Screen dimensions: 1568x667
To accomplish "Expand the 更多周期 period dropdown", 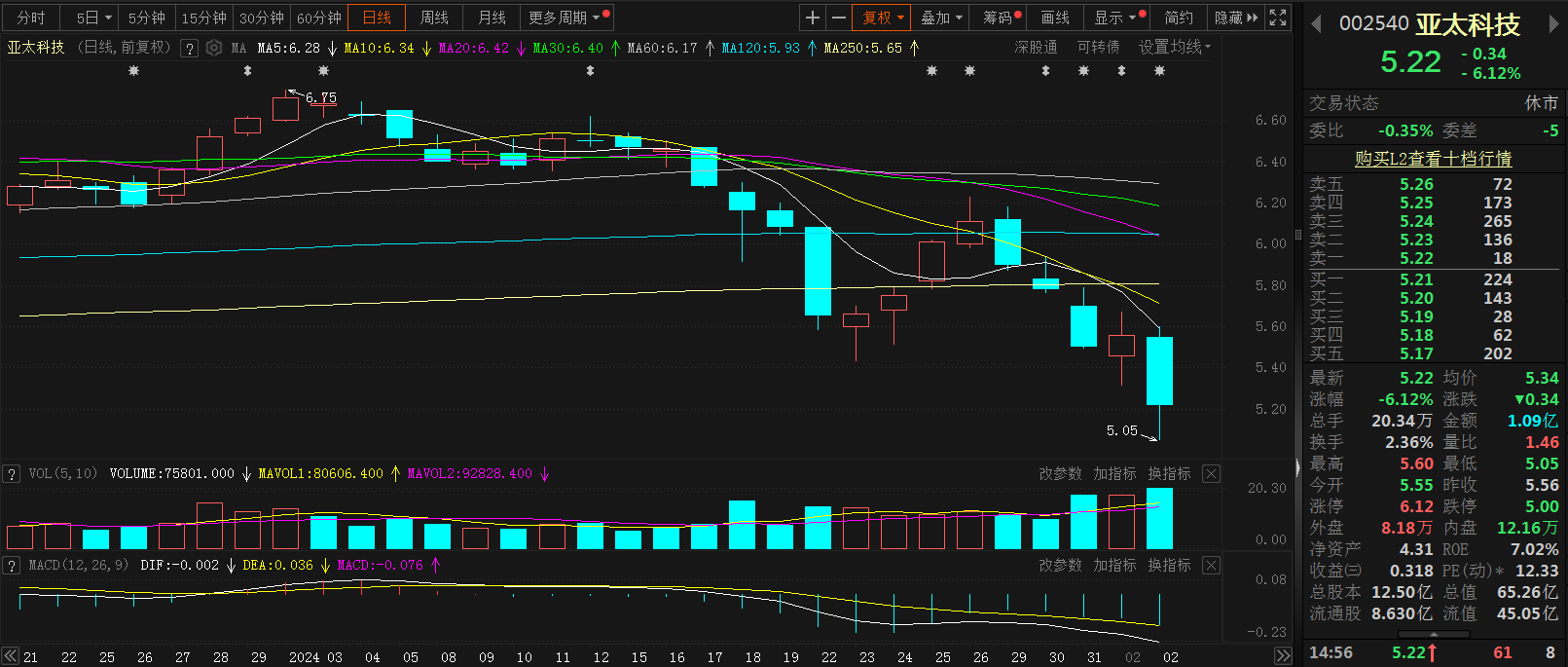I will point(565,18).
